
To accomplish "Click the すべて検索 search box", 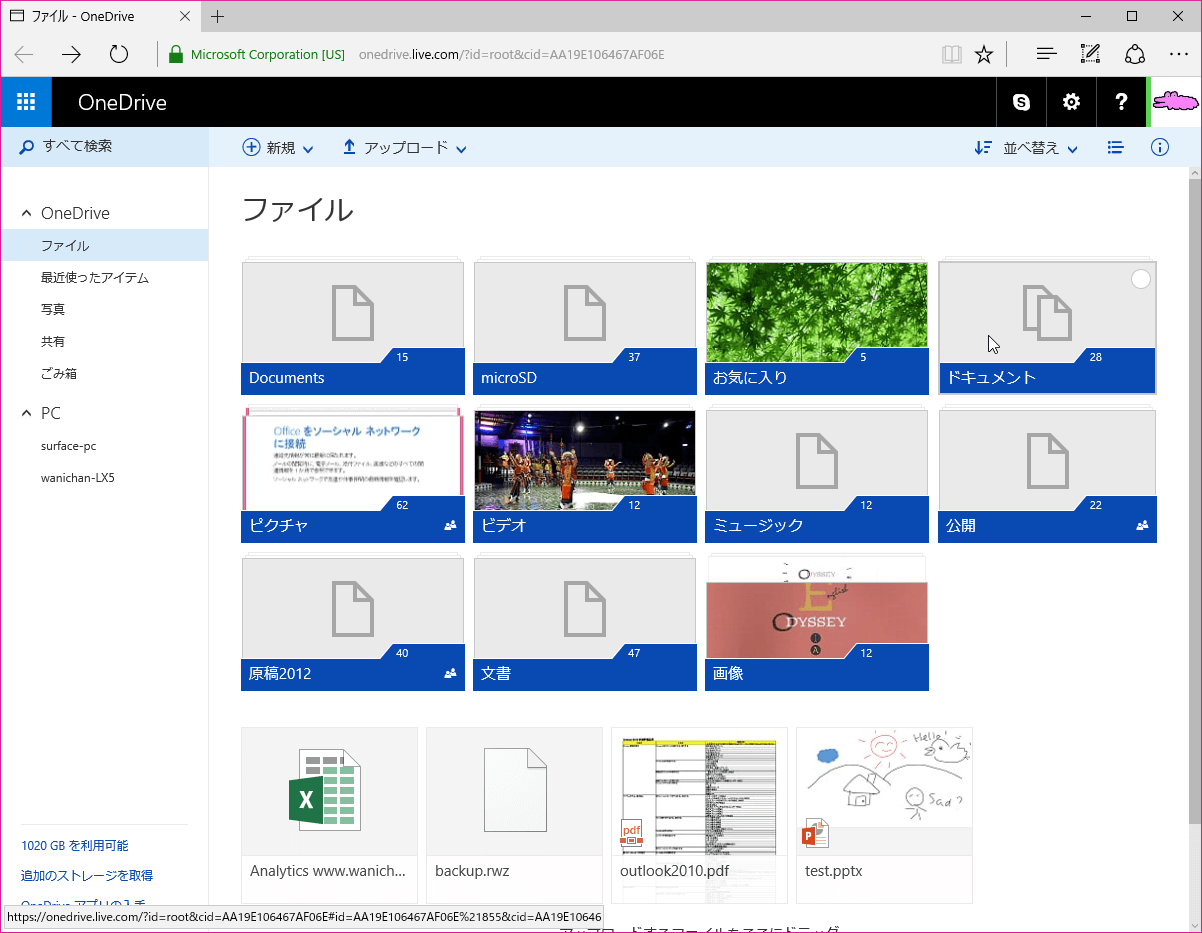I will tap(104, 146).
